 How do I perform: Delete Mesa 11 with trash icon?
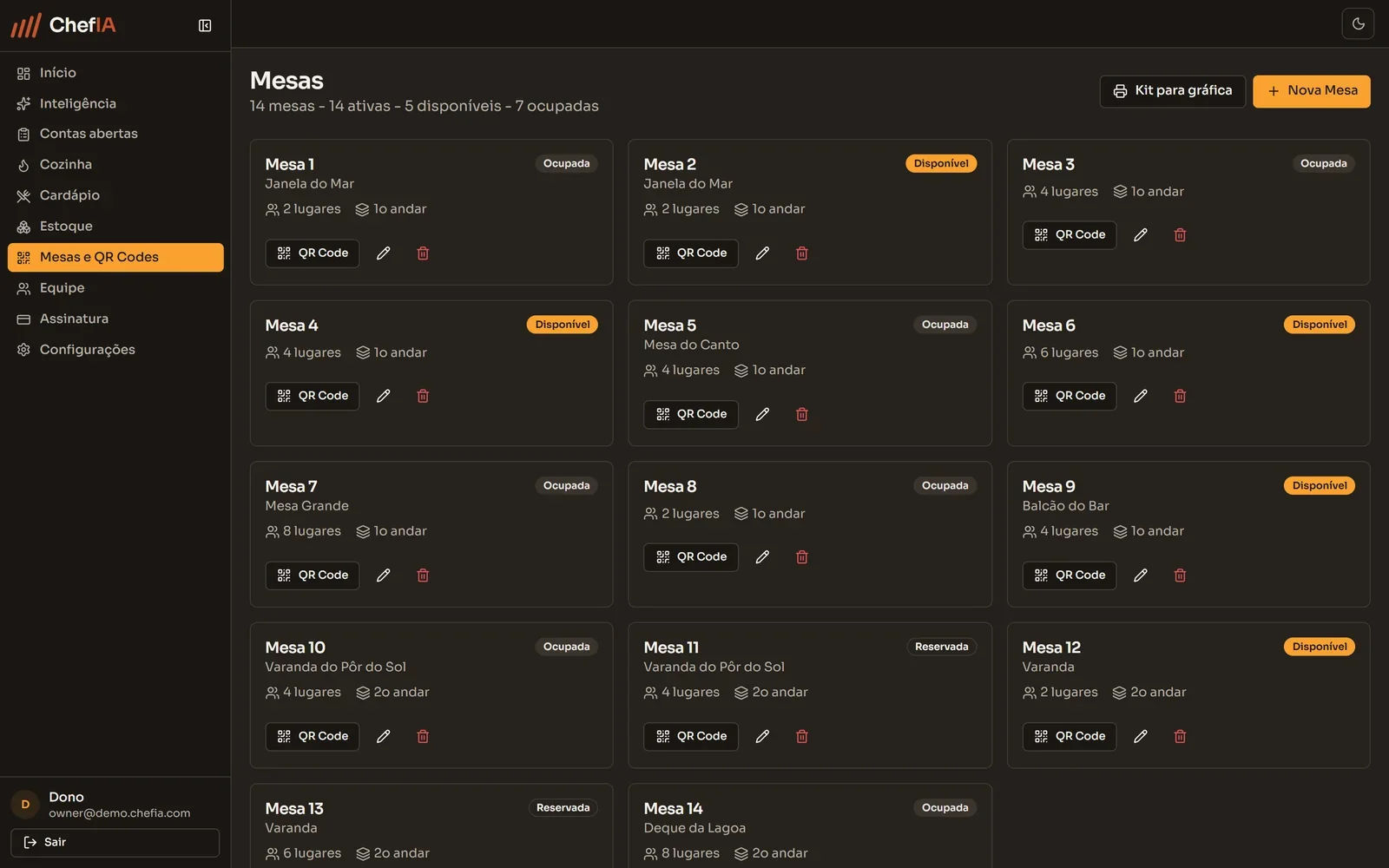tap(802, 737)
